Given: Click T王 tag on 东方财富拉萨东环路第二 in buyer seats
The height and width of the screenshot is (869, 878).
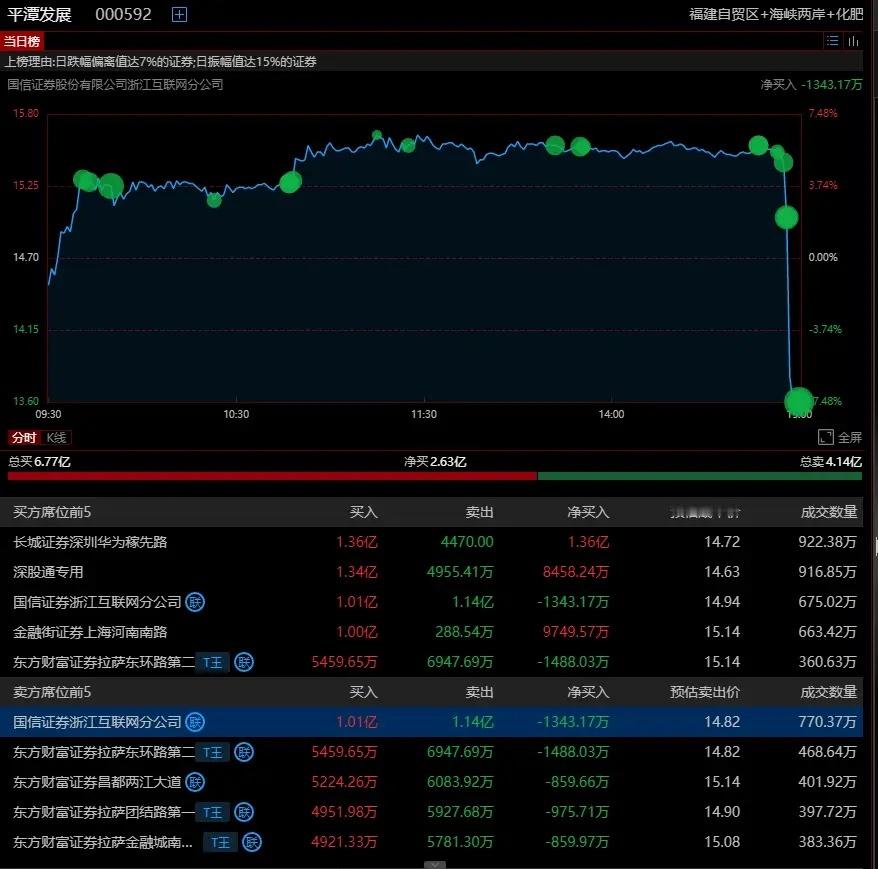Looking at the screenshot, I should [213, 662].
